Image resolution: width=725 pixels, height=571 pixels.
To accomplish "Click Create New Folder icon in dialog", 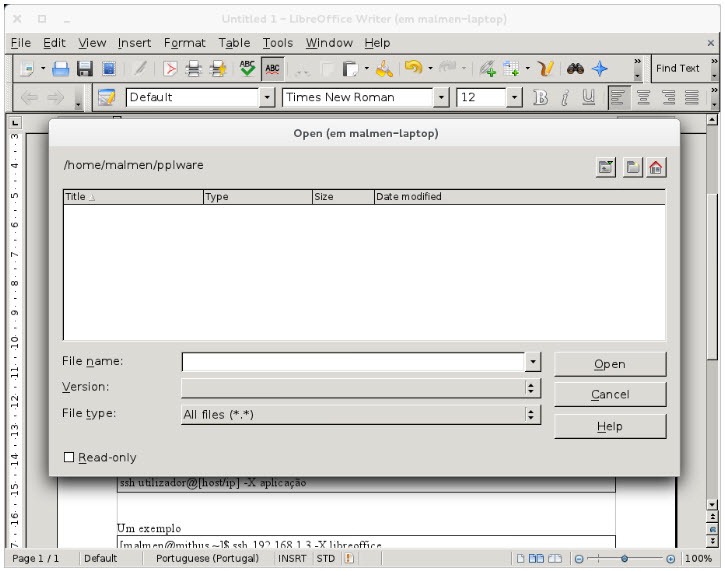I will 632,167.
